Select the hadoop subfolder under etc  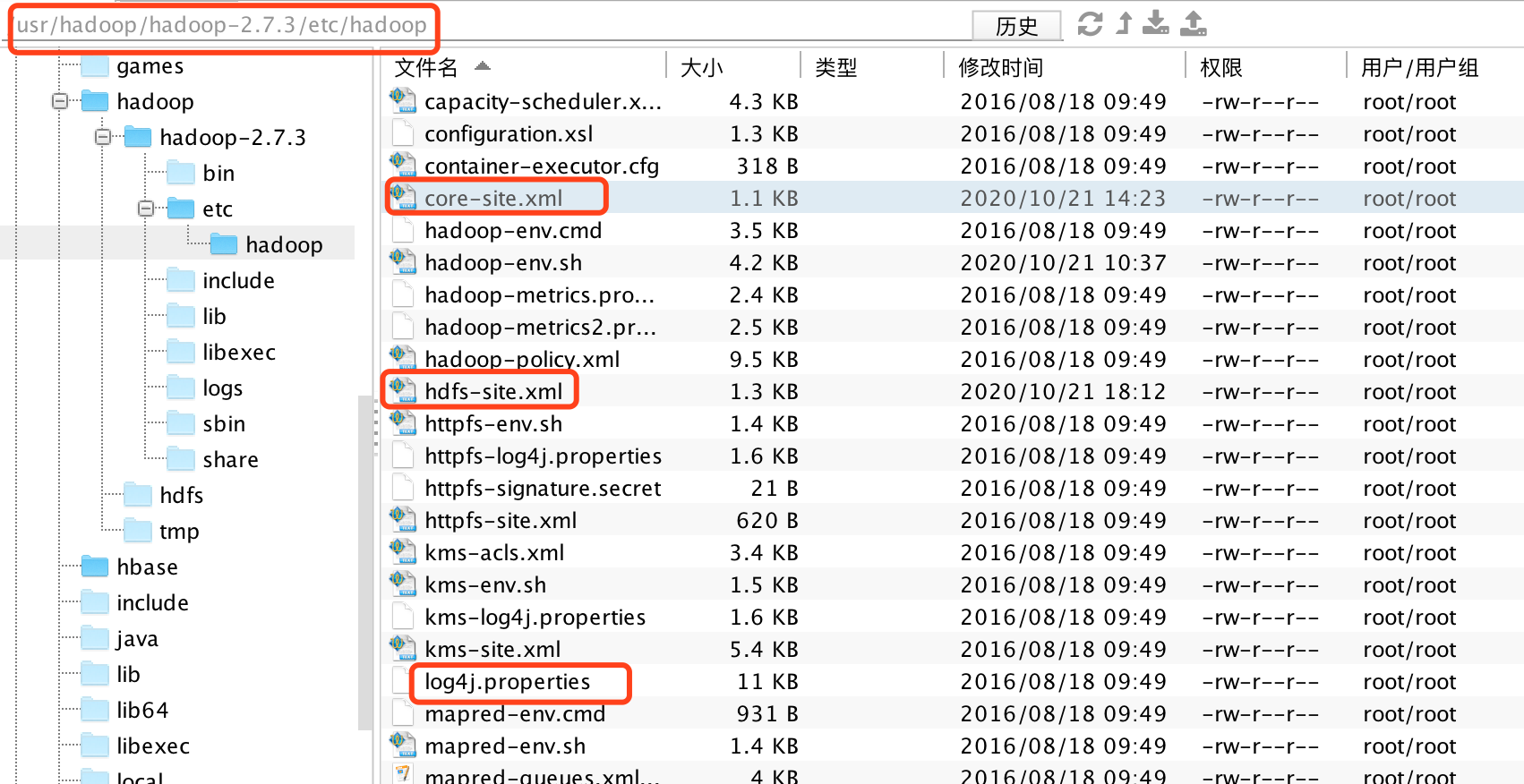(284, 245)
